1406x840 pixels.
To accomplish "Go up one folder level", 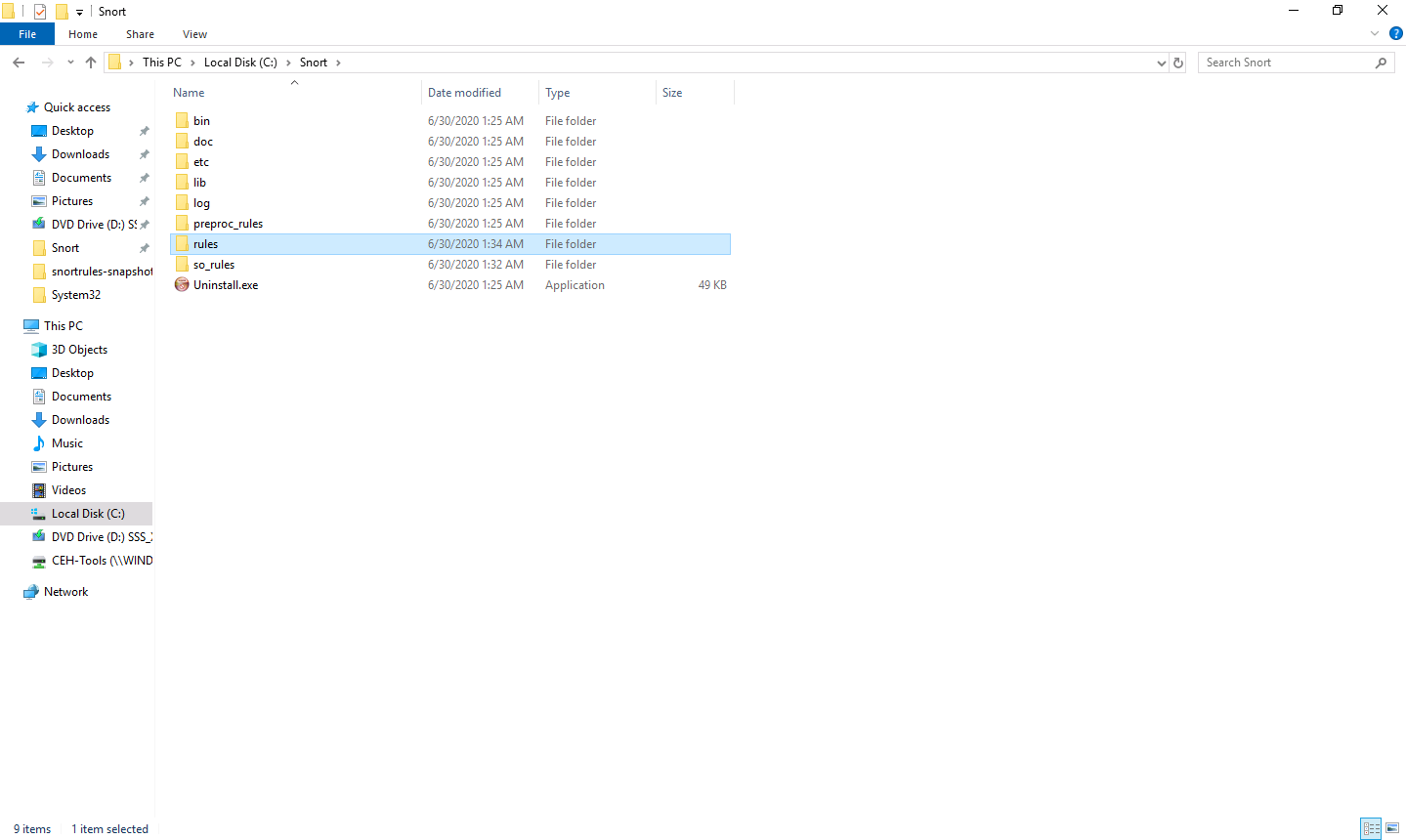I will (x=91, y=63).
